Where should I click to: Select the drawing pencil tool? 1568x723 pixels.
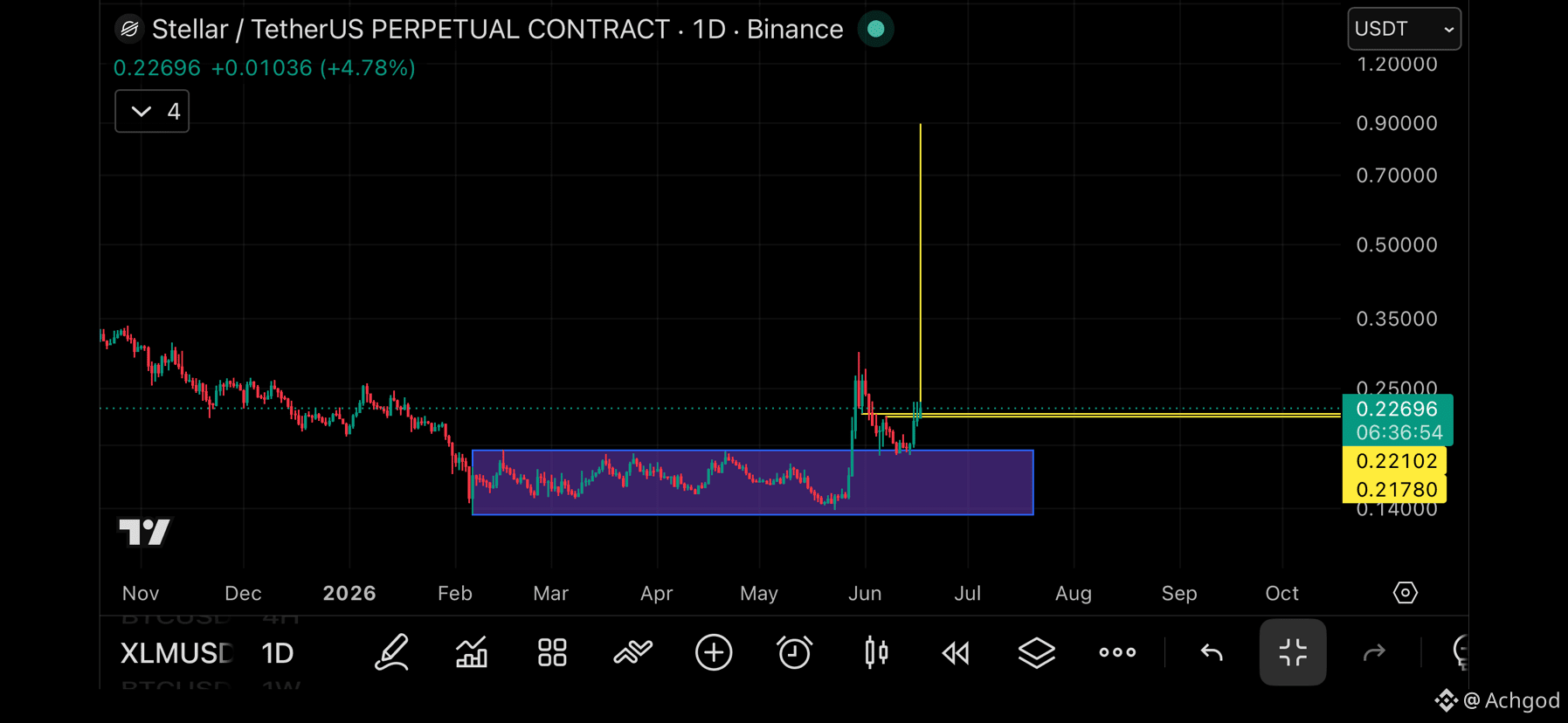[x=391, y=652]
